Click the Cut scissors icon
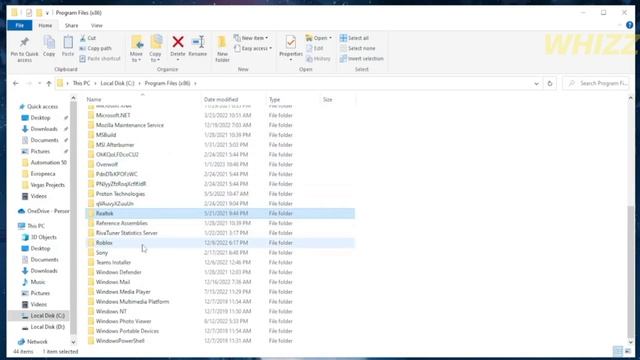This screenshot has width=640, height=360. point(83,38)
